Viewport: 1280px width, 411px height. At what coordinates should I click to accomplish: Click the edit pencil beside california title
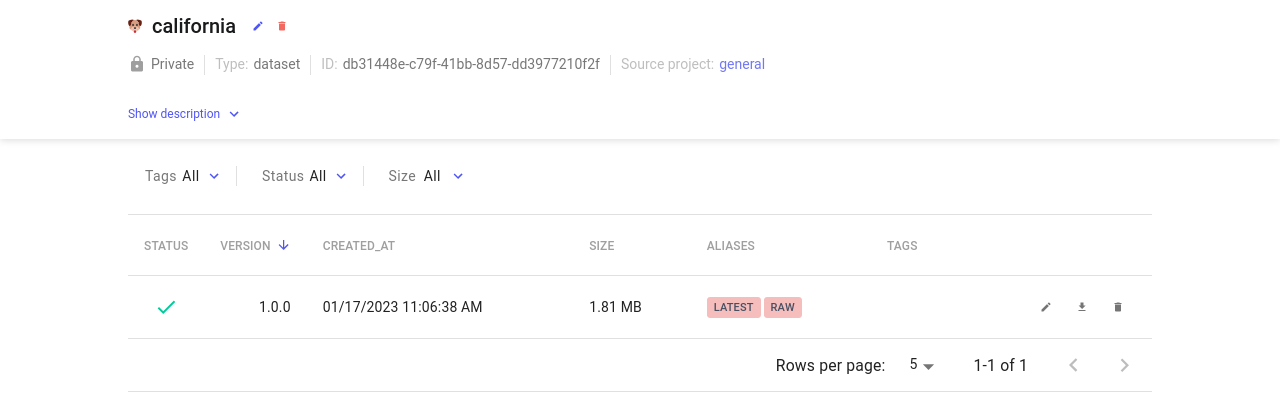pos(258,26)
